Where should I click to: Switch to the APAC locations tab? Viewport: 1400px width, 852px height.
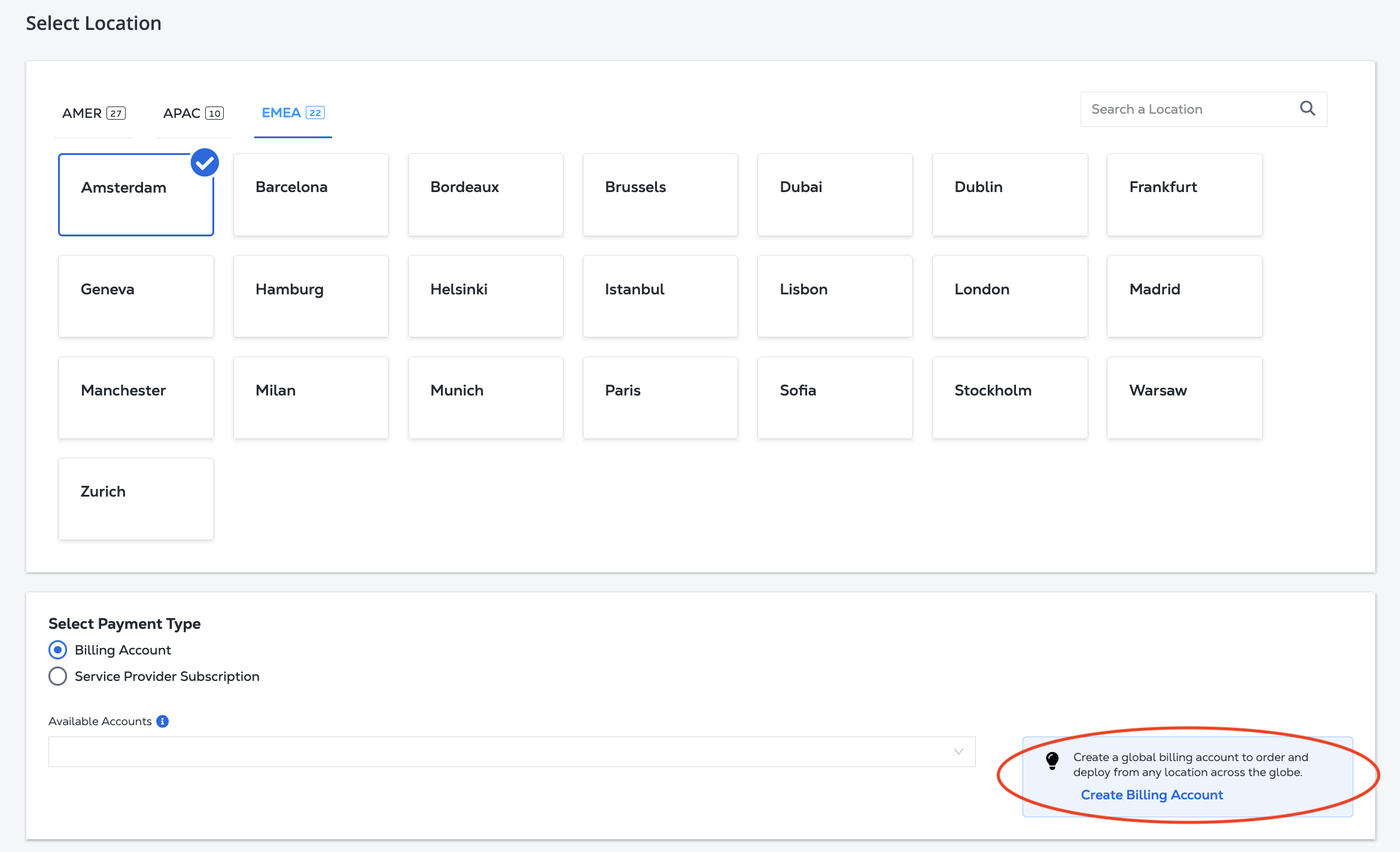click(x=193, y=113)
